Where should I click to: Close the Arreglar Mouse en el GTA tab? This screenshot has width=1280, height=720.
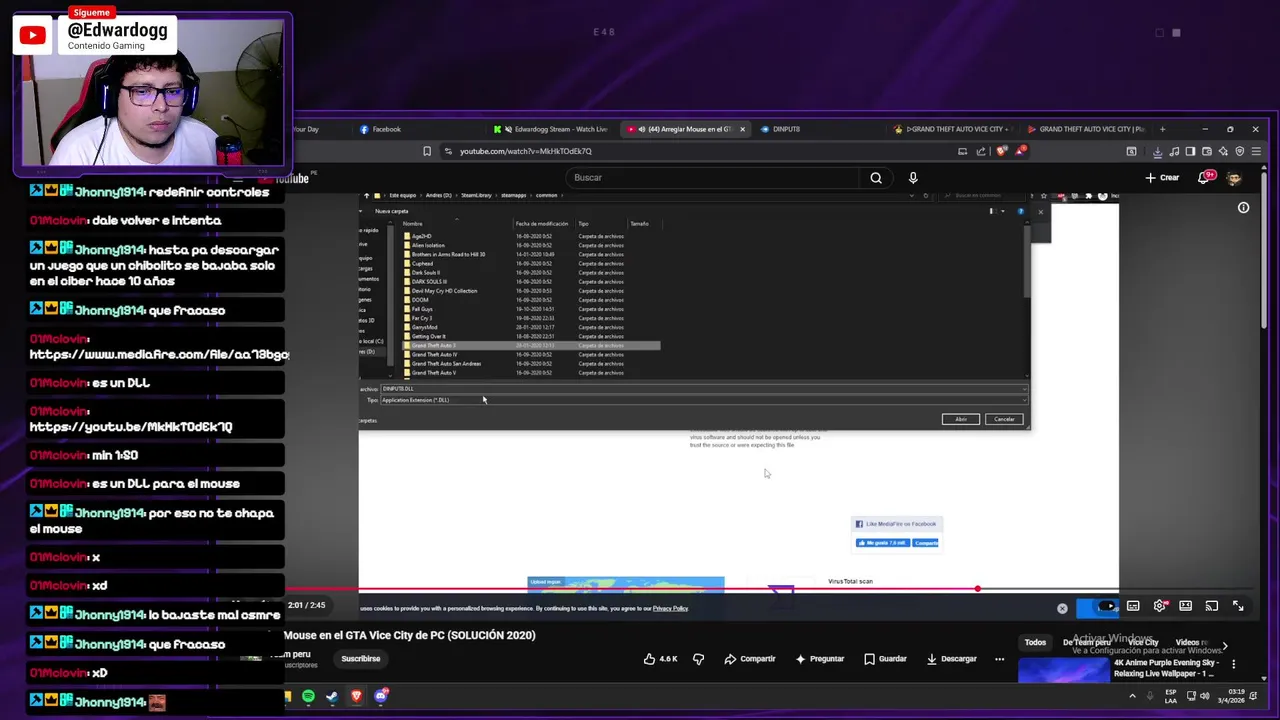742,129
